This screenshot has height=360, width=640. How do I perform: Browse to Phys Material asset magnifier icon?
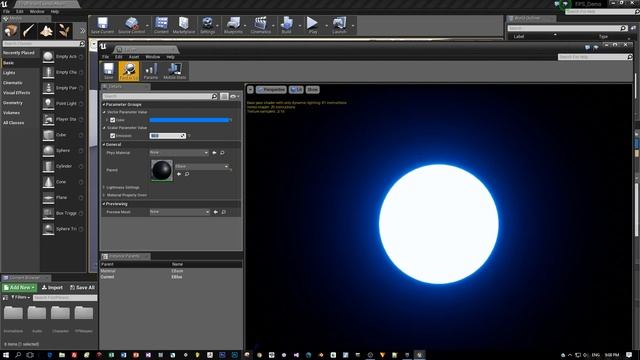click(222, 153)
